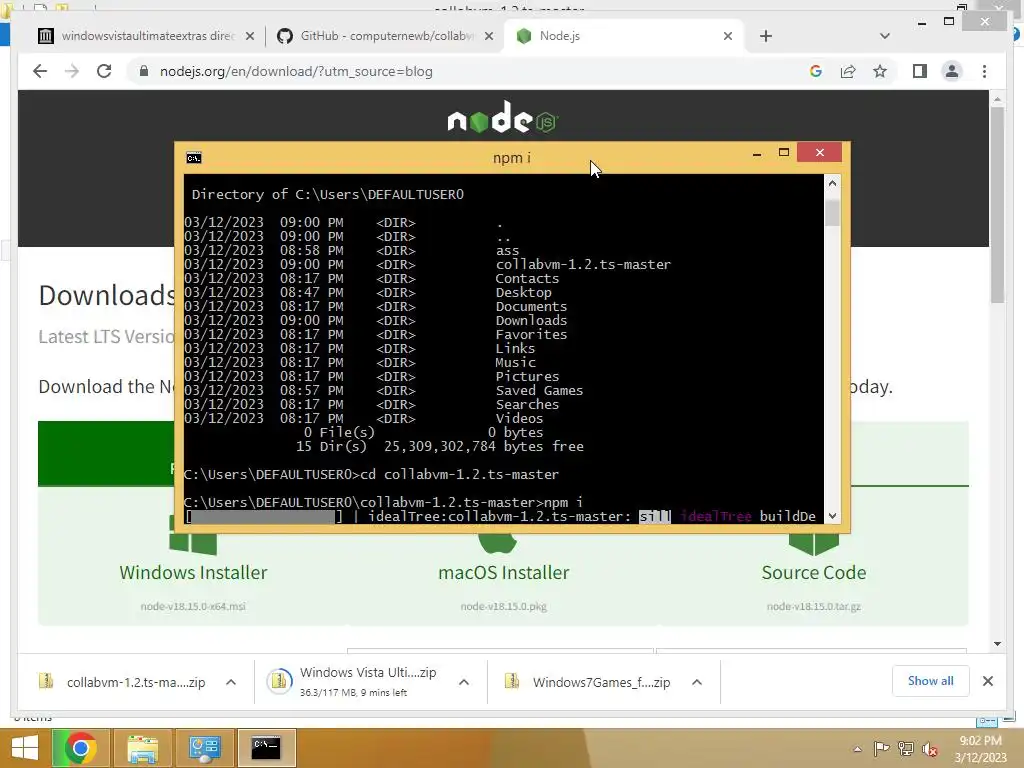Bookmark this page with the star

(880, 71)
